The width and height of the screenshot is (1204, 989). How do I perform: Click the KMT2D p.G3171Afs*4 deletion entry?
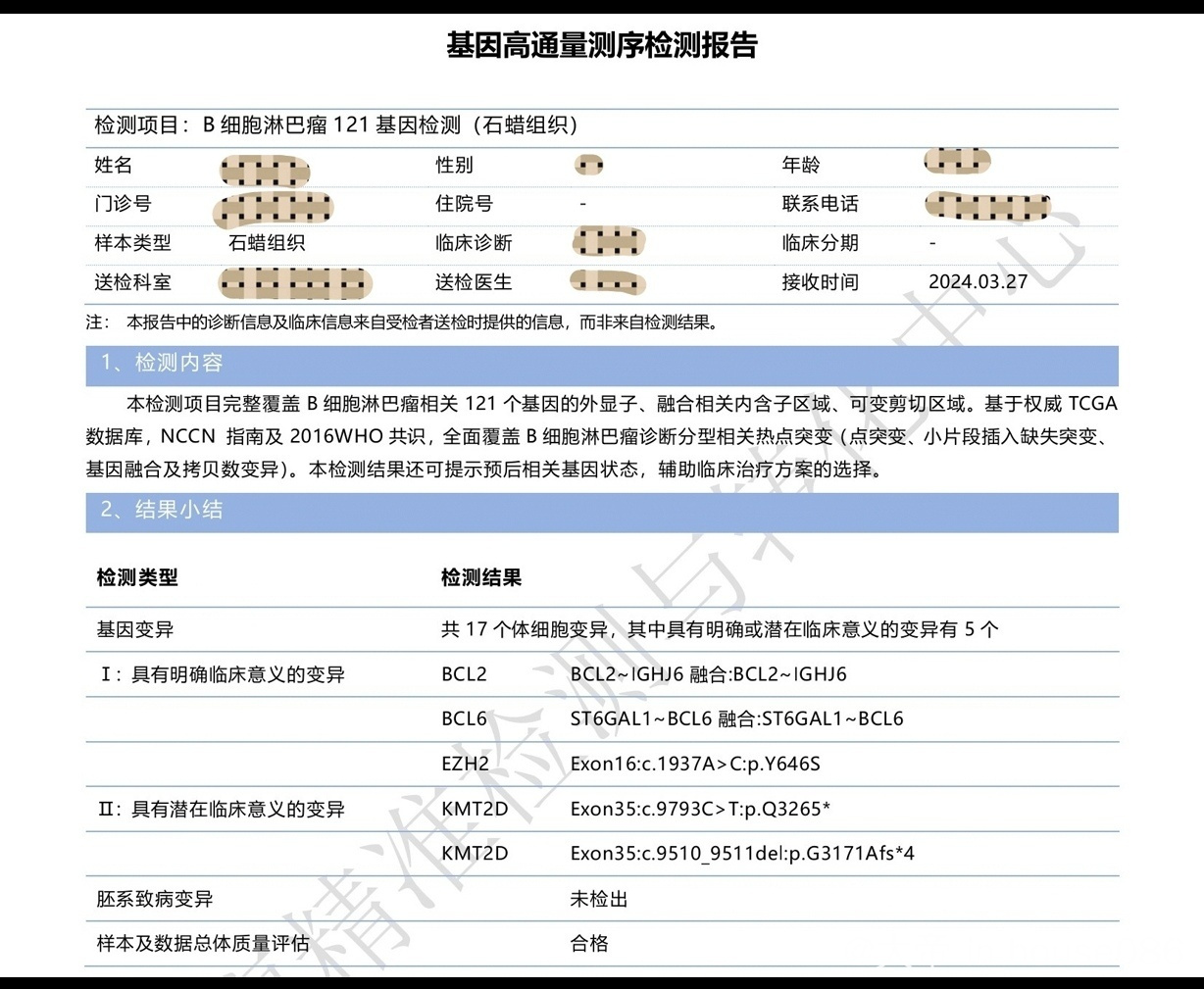[x=742, y=854]
